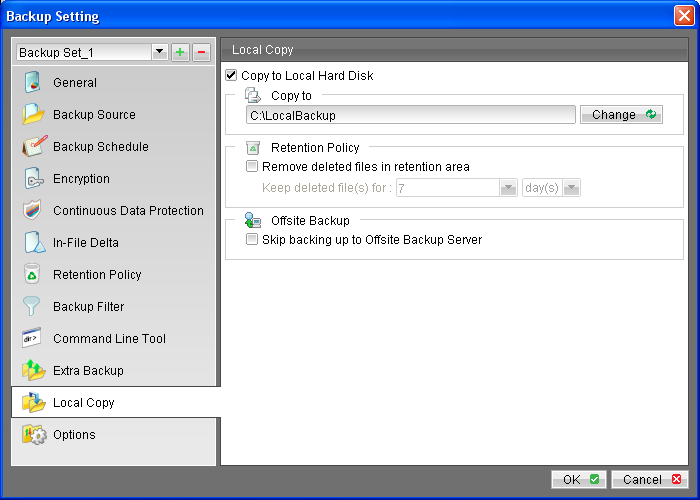Click the Backup Filter funnel icon
The image size is (700, 500).
[x=34, y=307]
